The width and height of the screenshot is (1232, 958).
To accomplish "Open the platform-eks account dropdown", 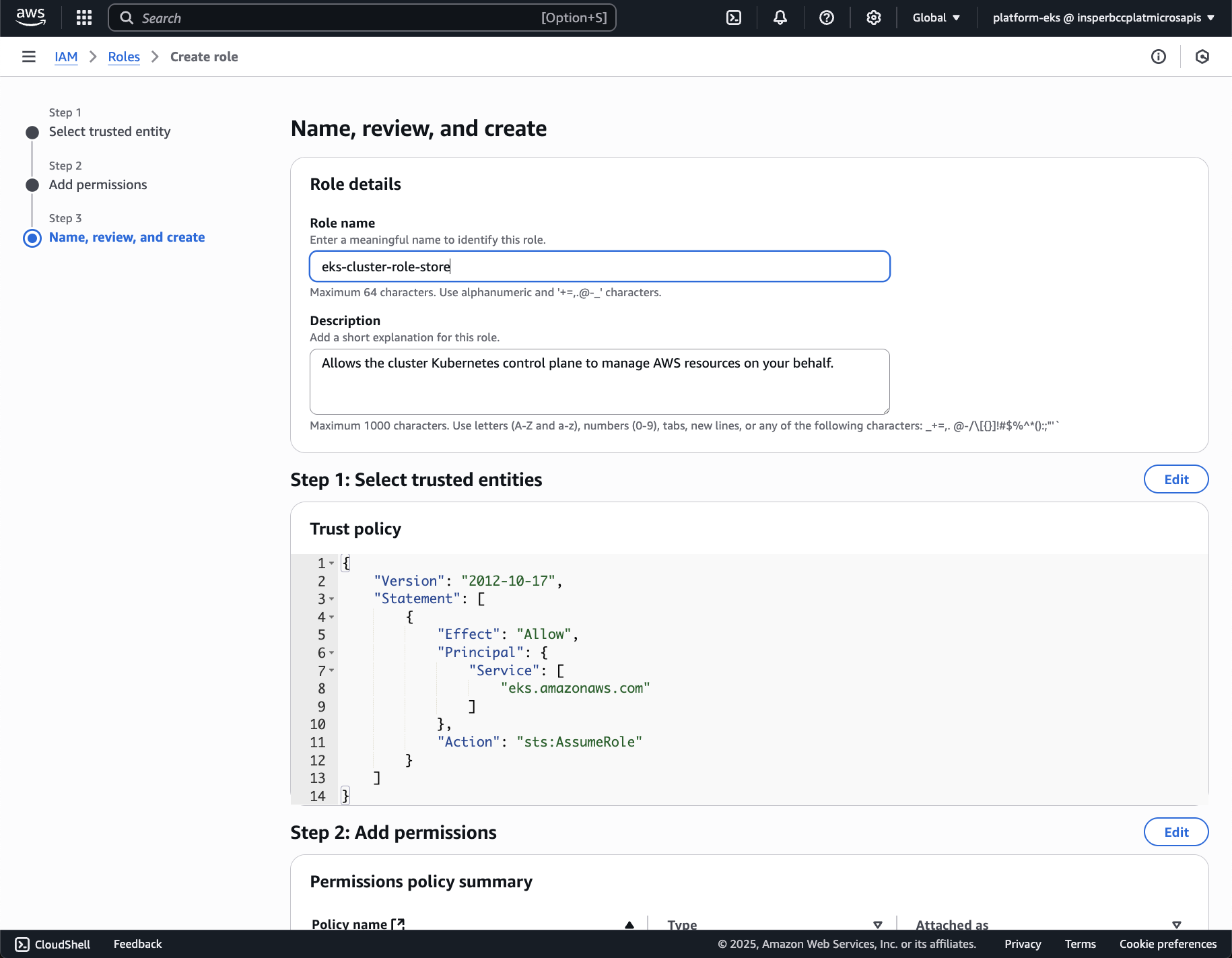I will 1103,18.
